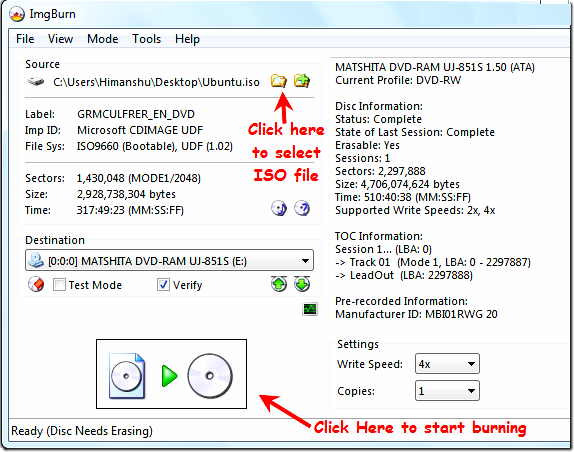
Task: Click the erase disc icon beside Test Mode
Action: (36, 284)
